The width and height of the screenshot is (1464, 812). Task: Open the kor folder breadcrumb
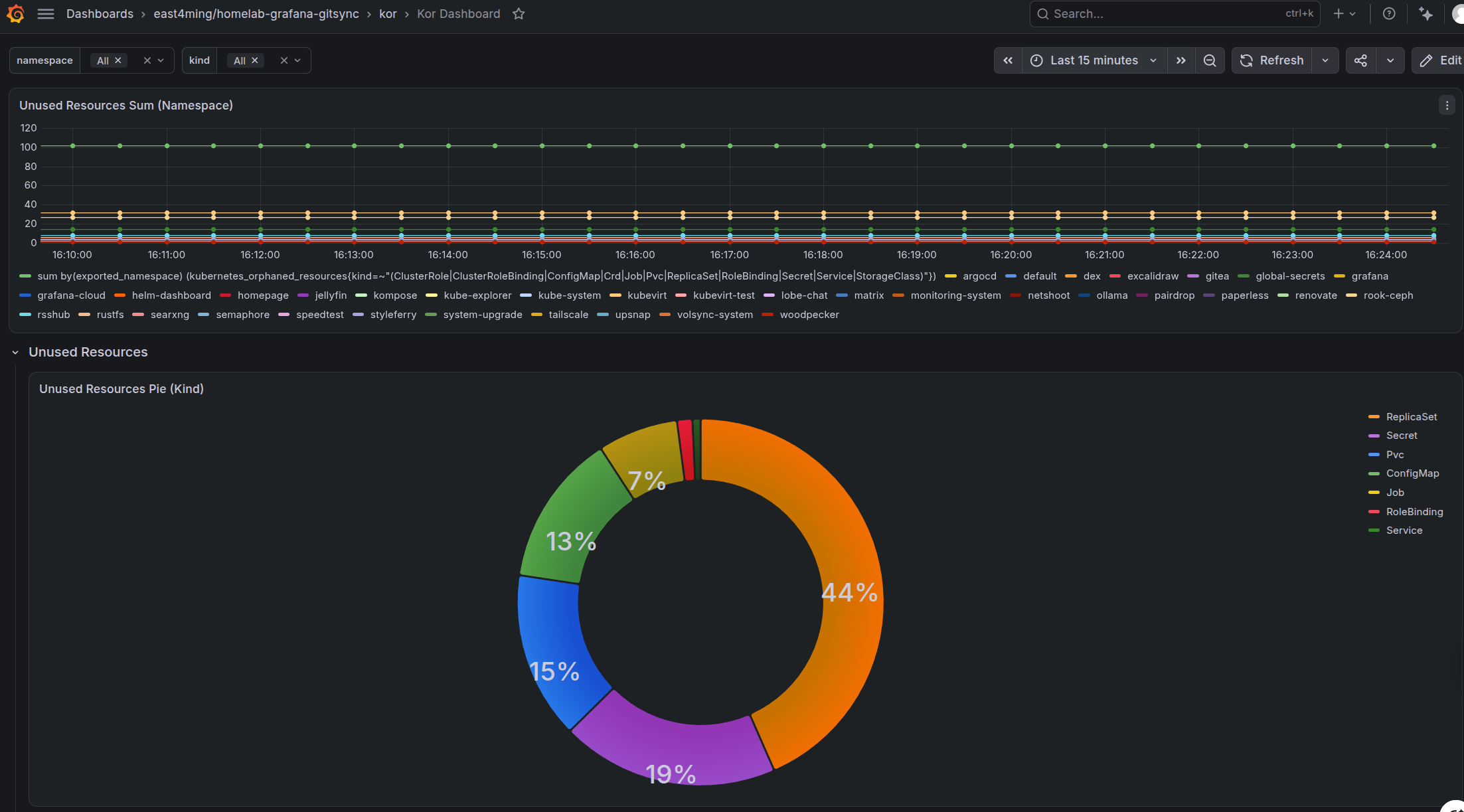pyautogui.click(x=388, y=14)
